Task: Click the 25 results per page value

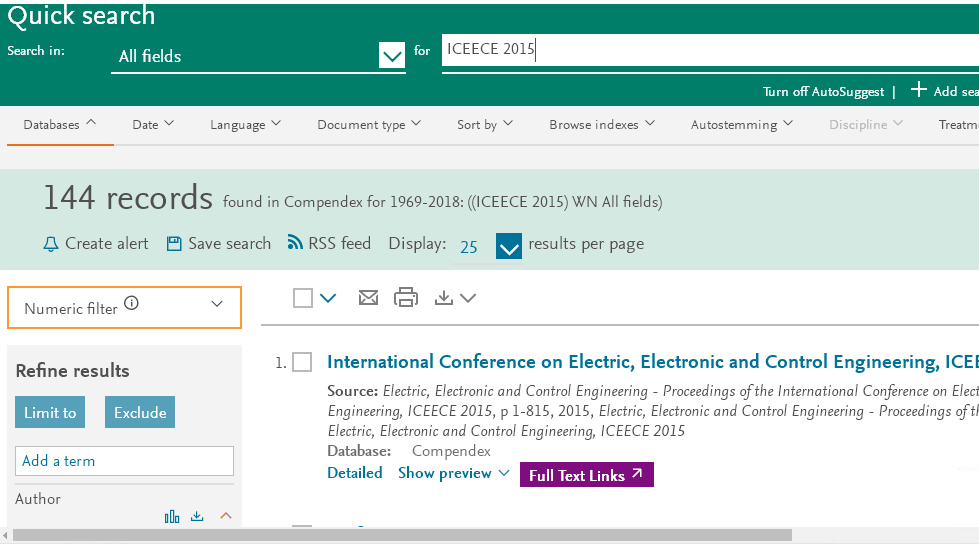Action: click(469, 247)
